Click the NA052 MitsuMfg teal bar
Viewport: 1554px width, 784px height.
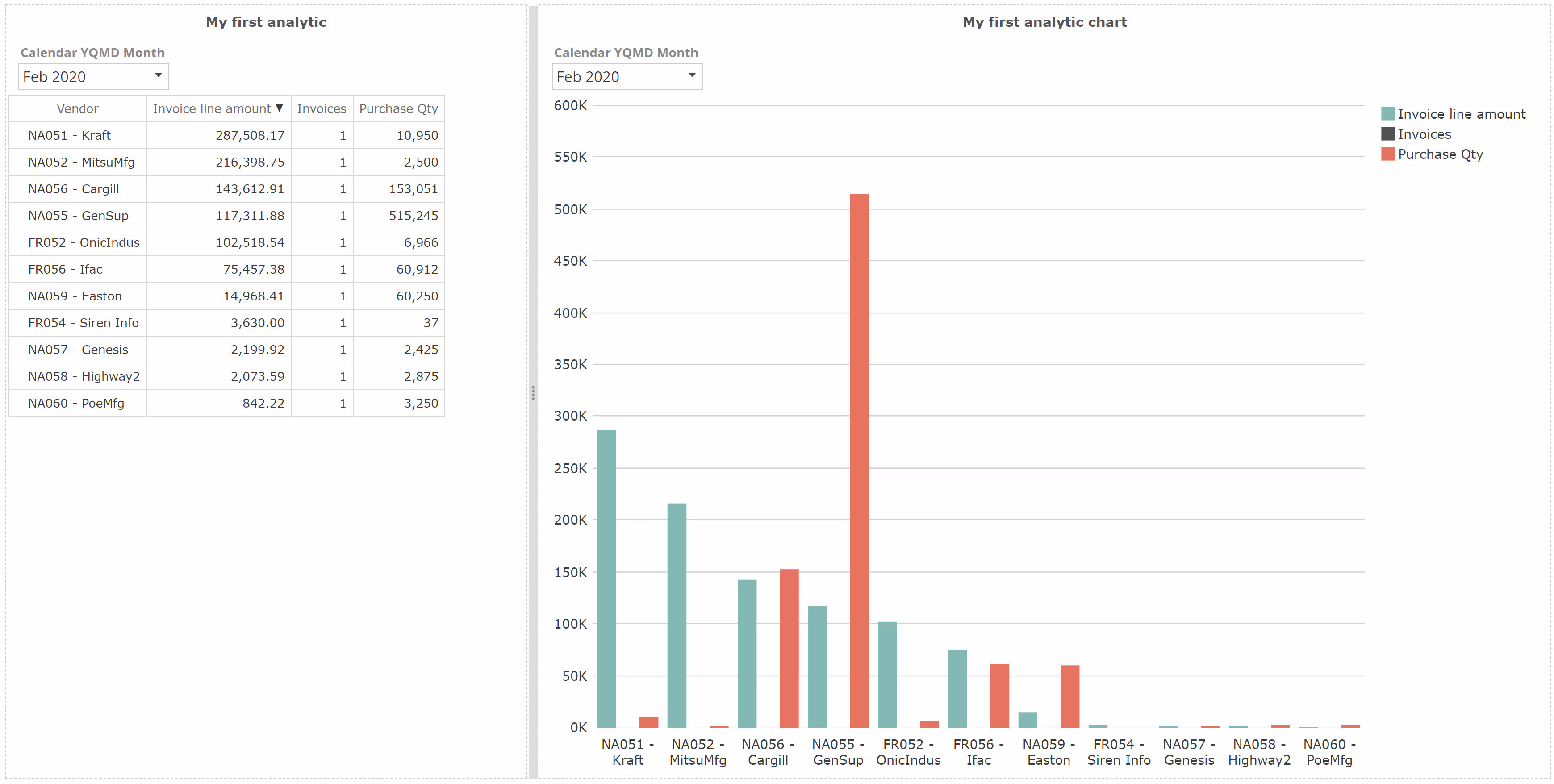coord(676,615)
